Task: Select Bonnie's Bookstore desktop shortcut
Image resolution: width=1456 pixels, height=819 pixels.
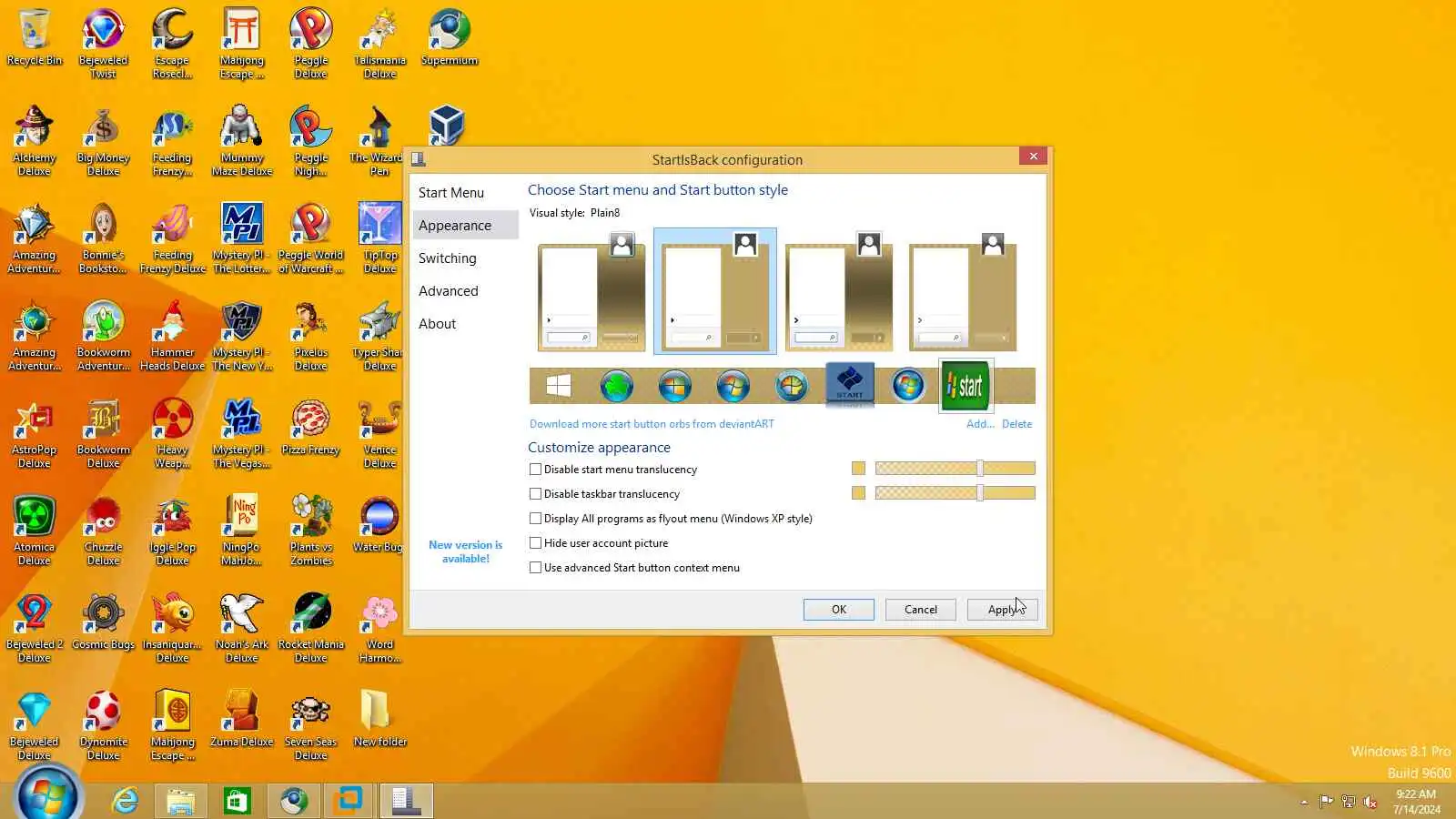Action: point(104,238)
